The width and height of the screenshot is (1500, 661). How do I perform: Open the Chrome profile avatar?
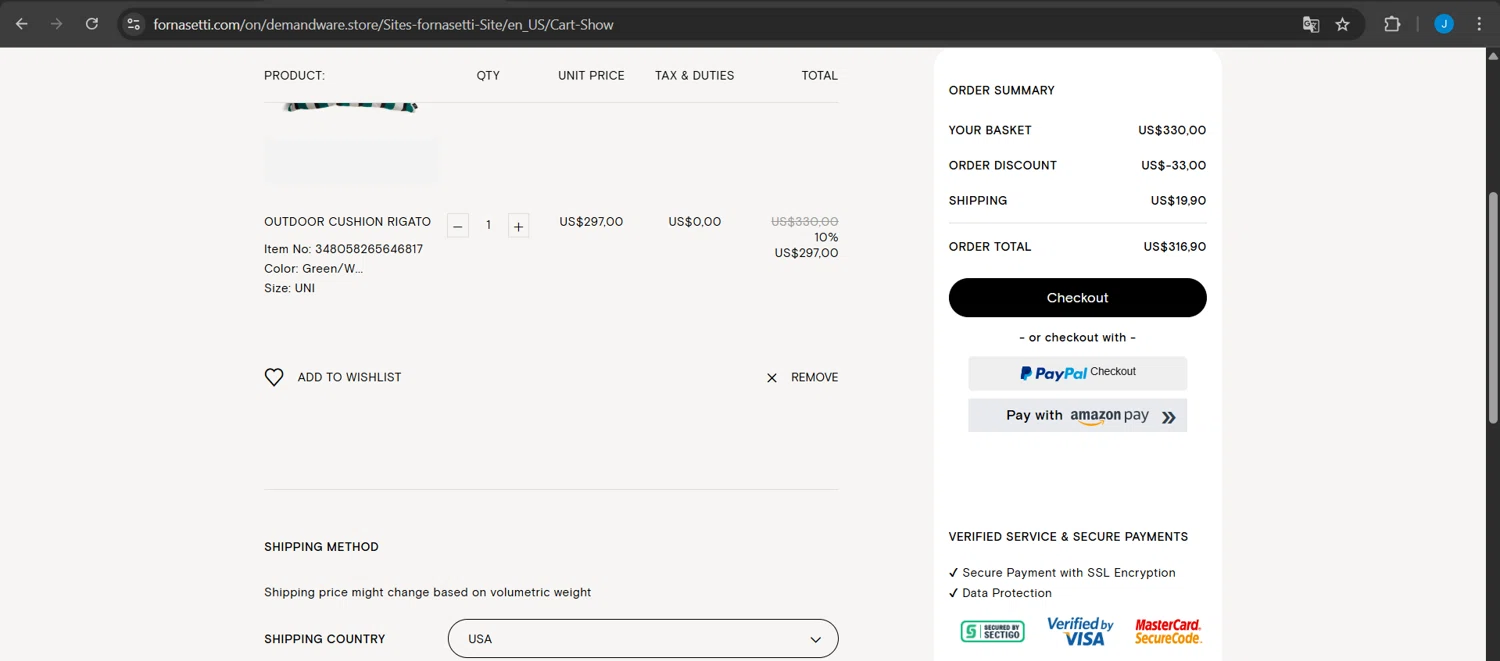1444,24
